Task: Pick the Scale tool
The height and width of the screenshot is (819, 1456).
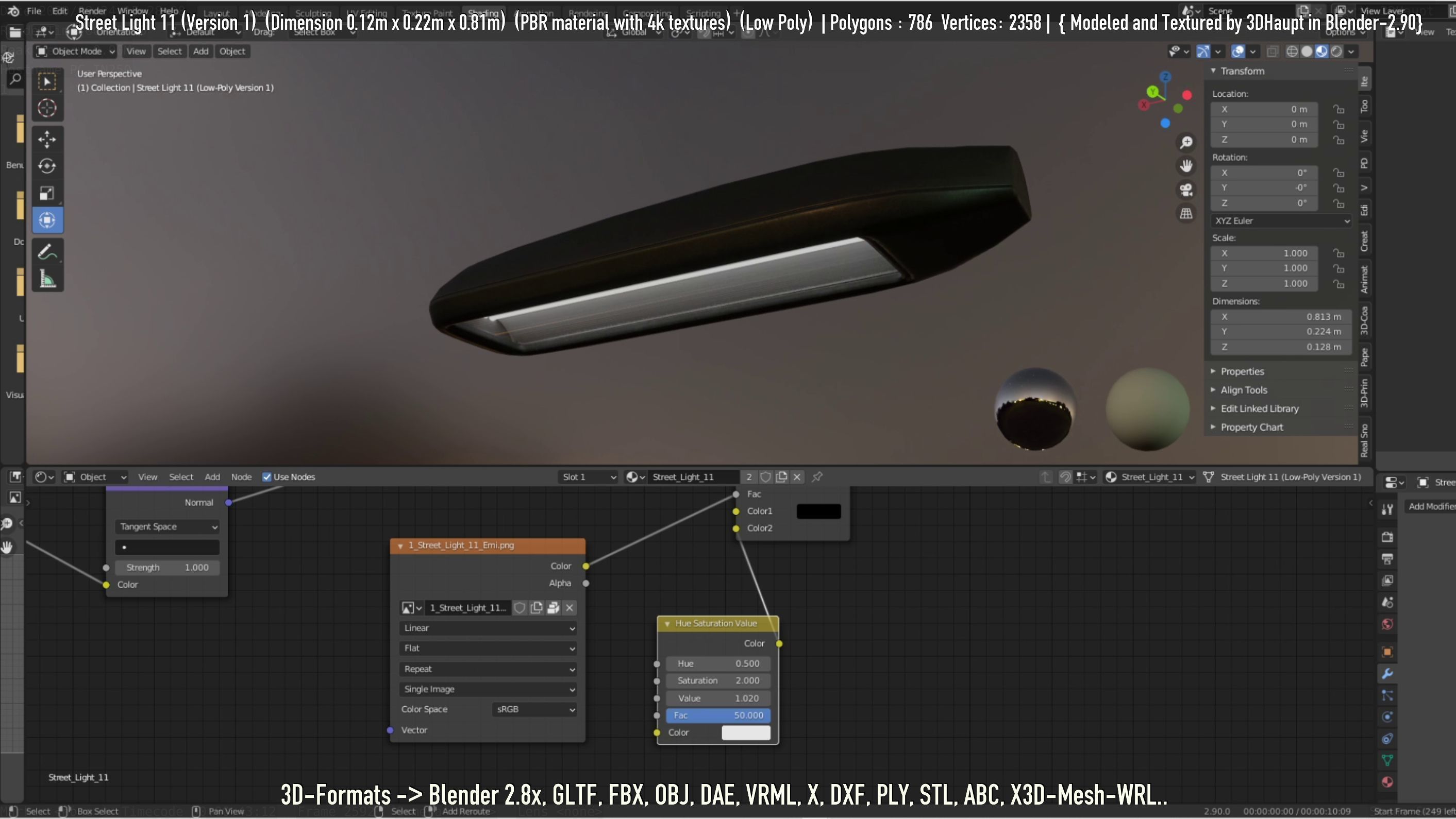Action: 47,193
